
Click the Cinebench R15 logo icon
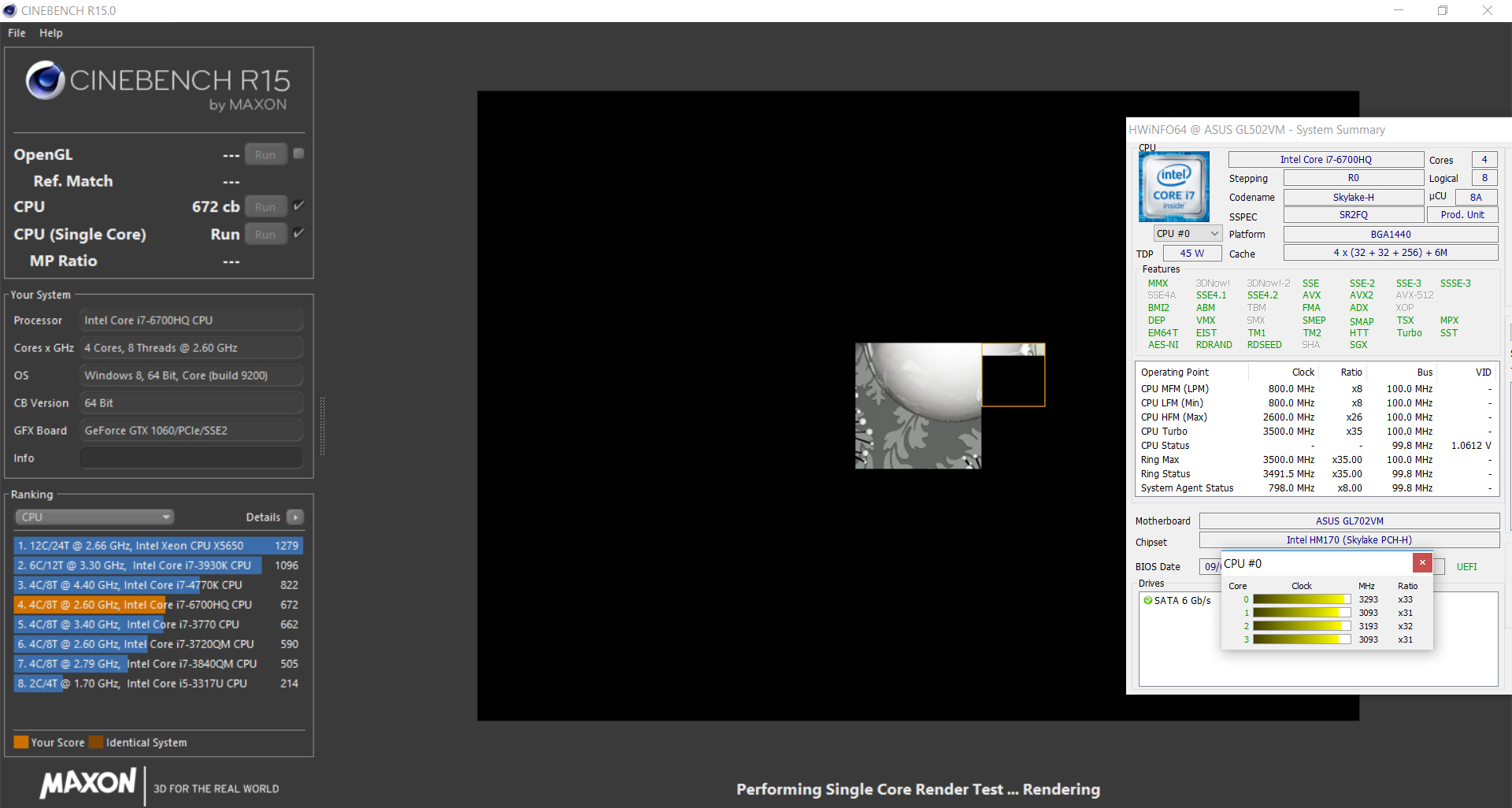(x=45, y=80)
